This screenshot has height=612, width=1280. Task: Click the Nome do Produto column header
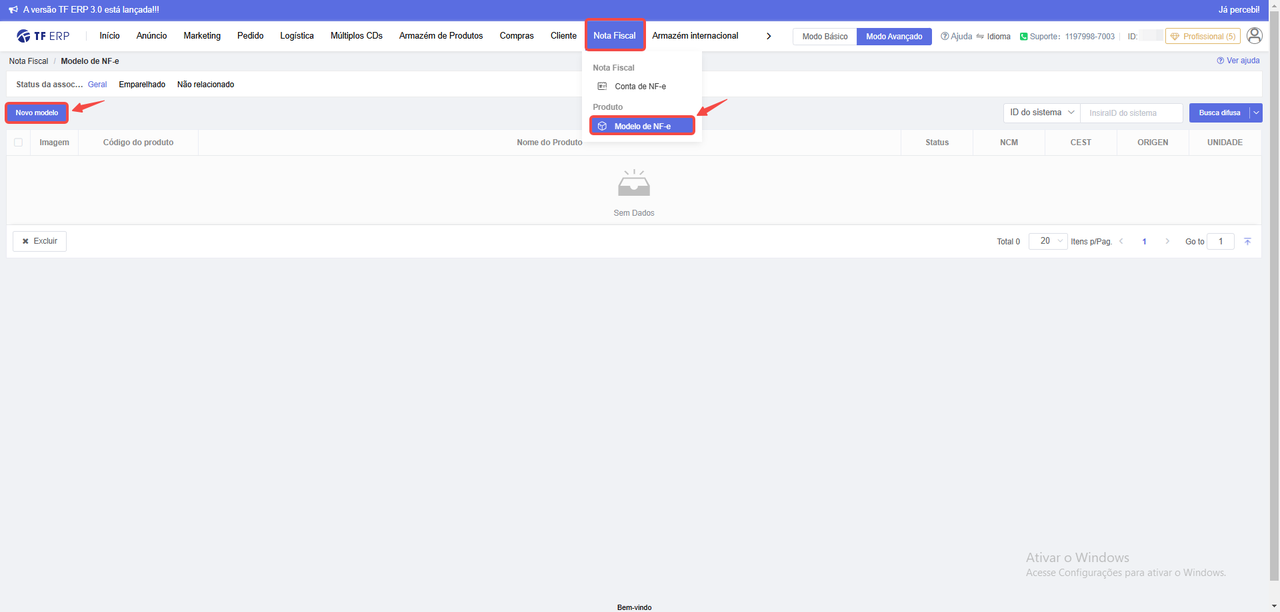click(549, 143)
